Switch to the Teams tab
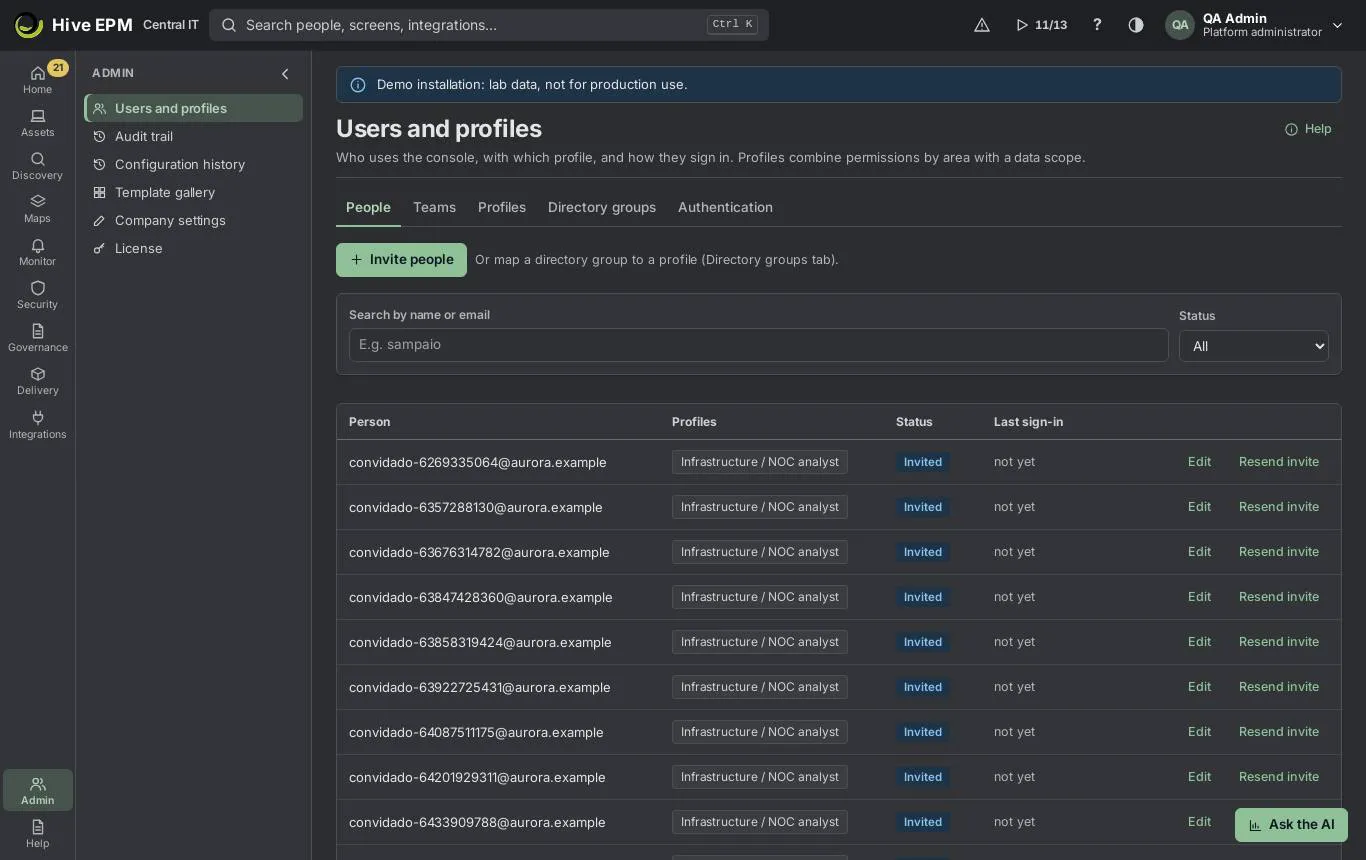The height and width of the screenshot is (860, 1366). point(434,207)
